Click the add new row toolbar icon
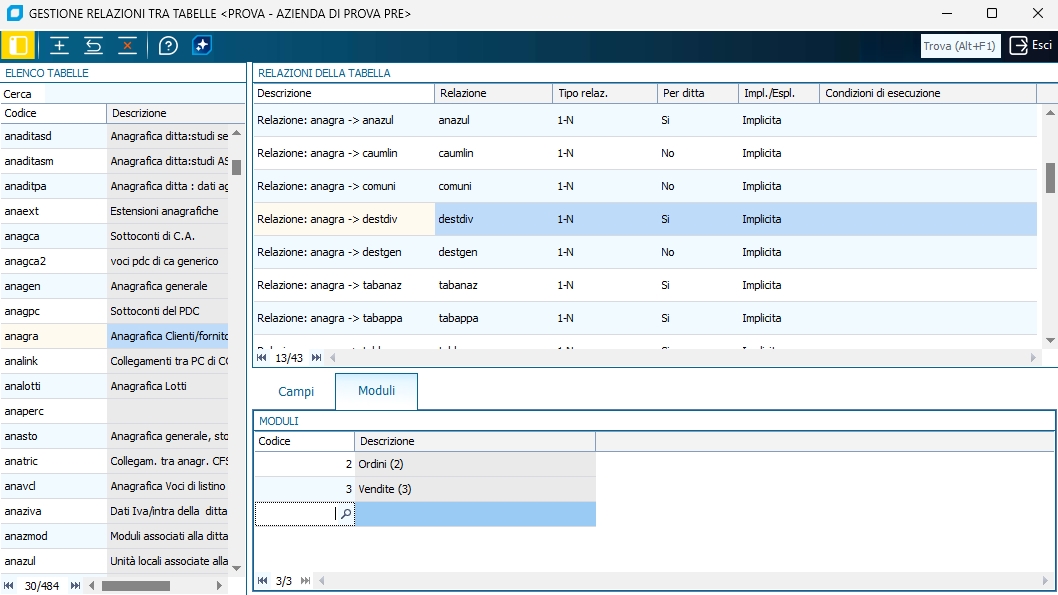 [x=59, y=45]
